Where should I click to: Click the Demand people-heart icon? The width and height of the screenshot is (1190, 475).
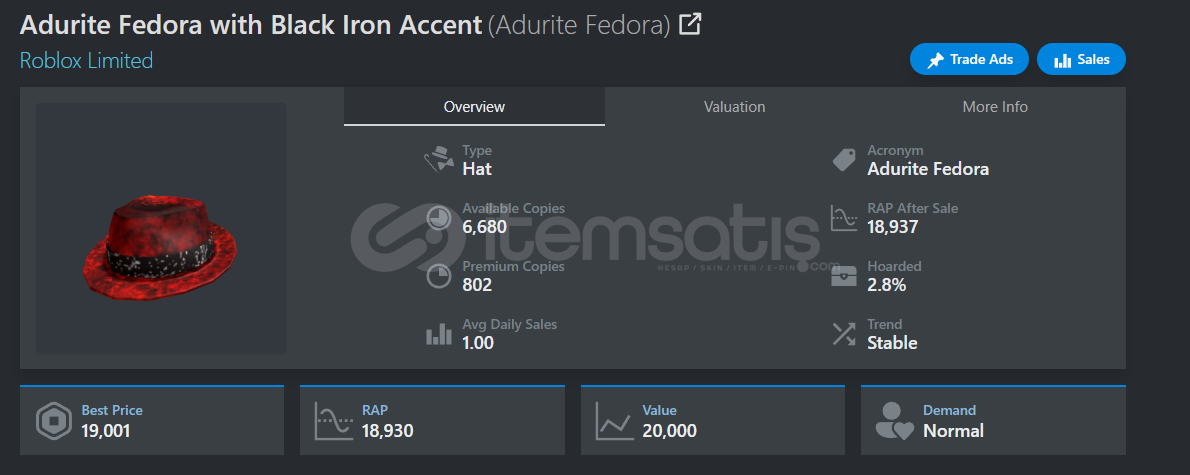click(894, 421)
